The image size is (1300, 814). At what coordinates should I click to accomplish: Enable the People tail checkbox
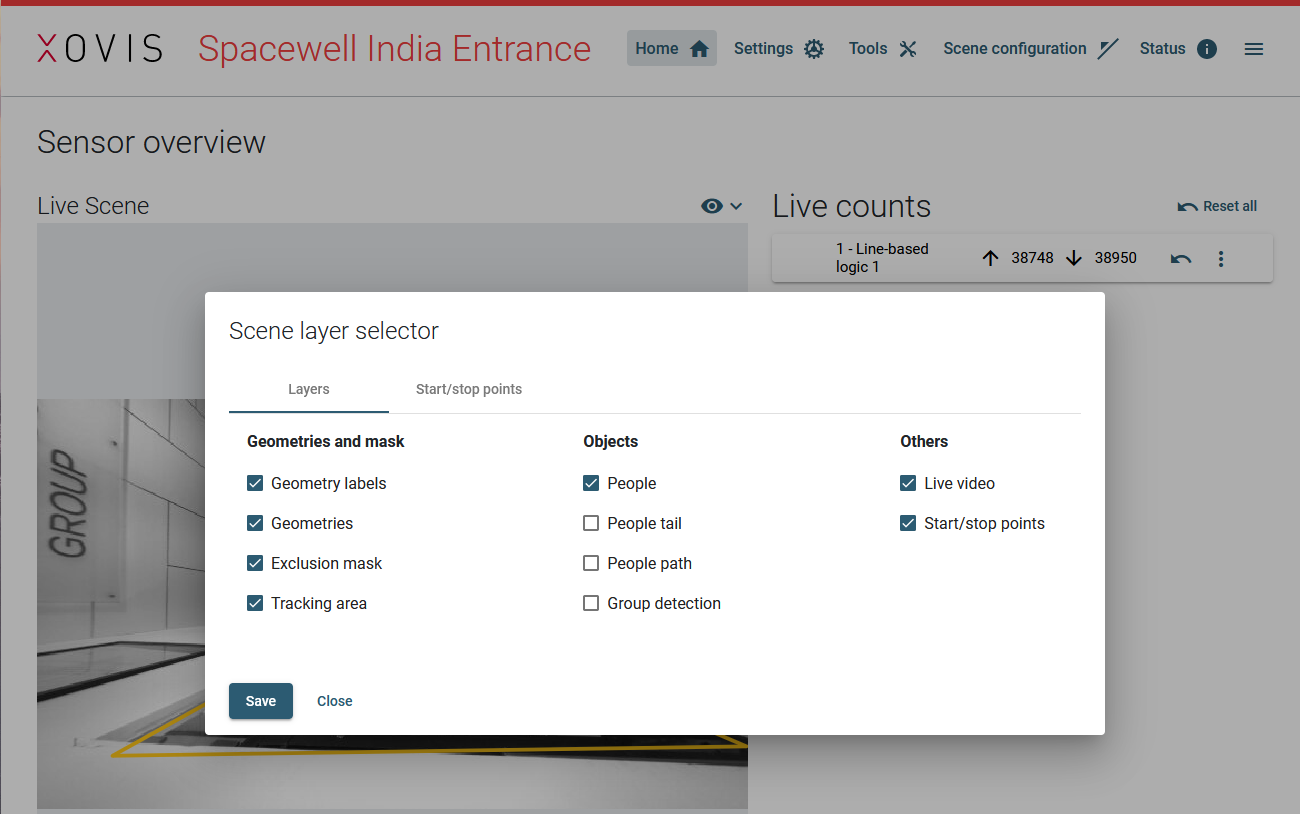point(591,523)
